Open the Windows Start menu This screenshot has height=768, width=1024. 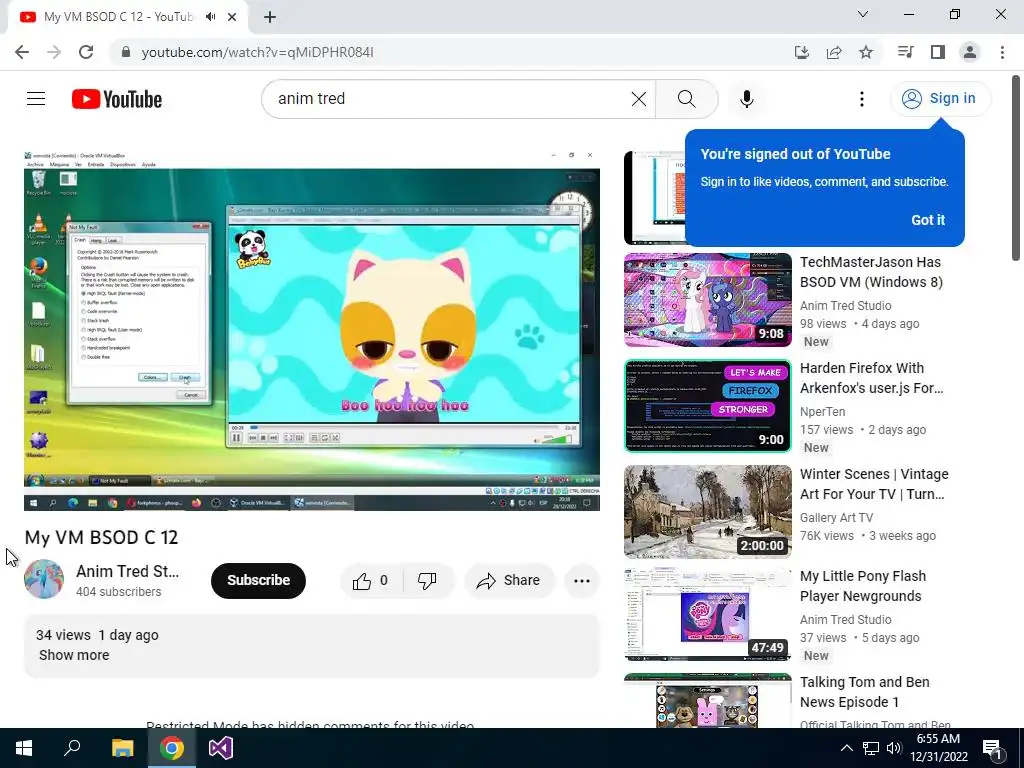(x=24, y=748)
